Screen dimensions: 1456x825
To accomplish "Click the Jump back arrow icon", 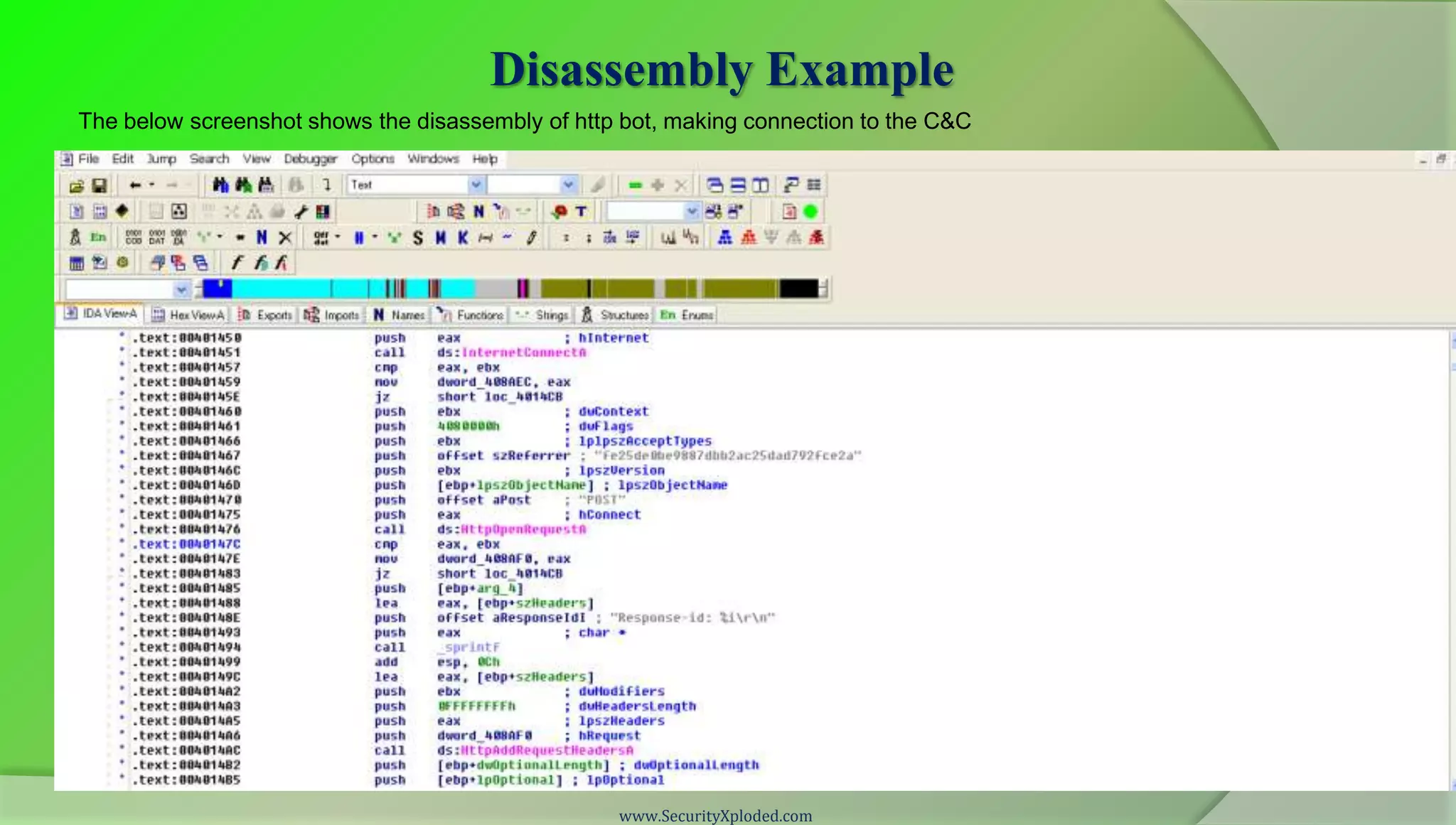I will 135,185.
